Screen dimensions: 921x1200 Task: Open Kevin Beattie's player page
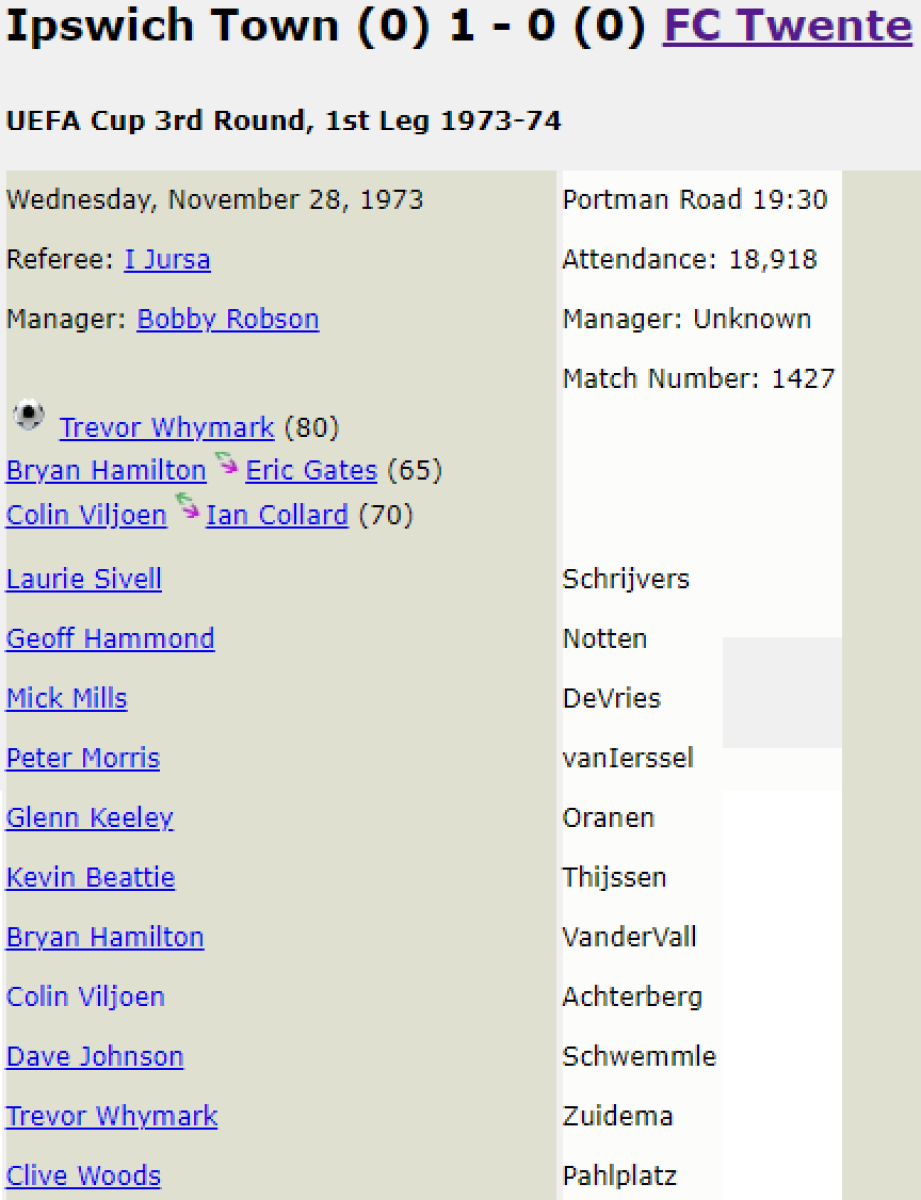pos(91,877)
